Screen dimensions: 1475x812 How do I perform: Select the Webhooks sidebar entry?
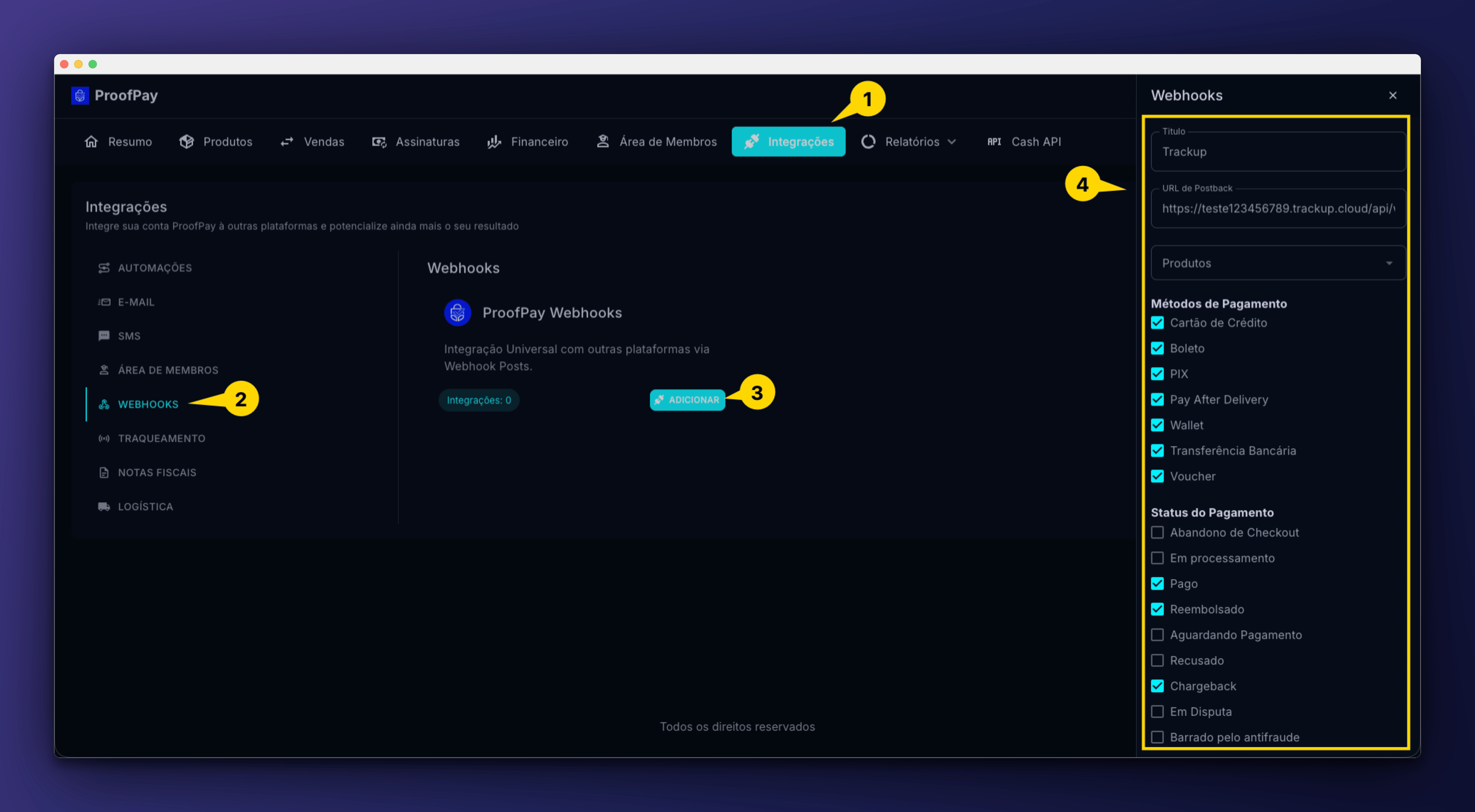coord(138,404)
